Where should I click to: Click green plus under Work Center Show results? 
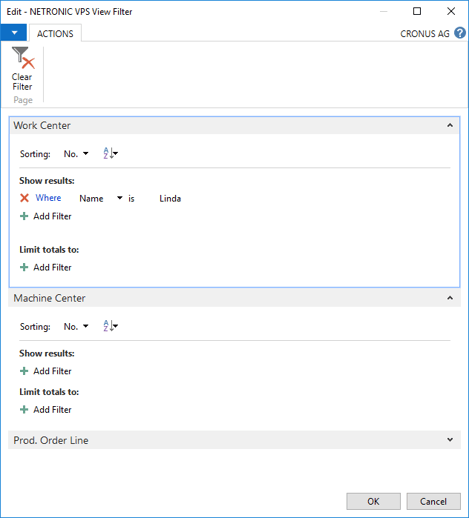tap(24, 216)
